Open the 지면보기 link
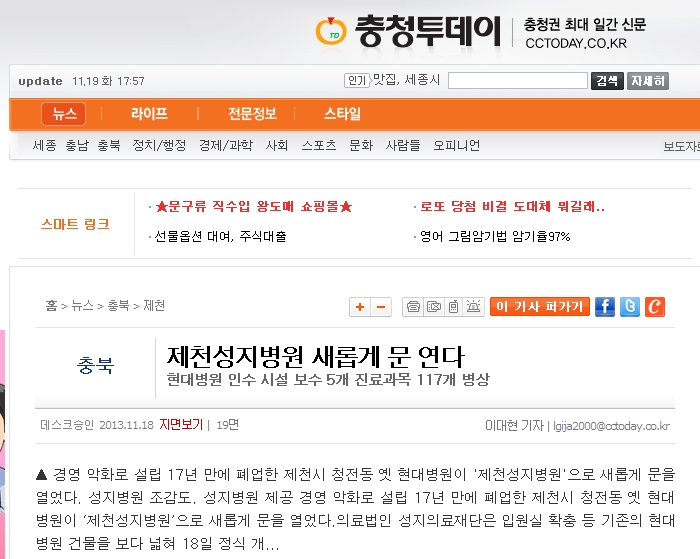 181,424
